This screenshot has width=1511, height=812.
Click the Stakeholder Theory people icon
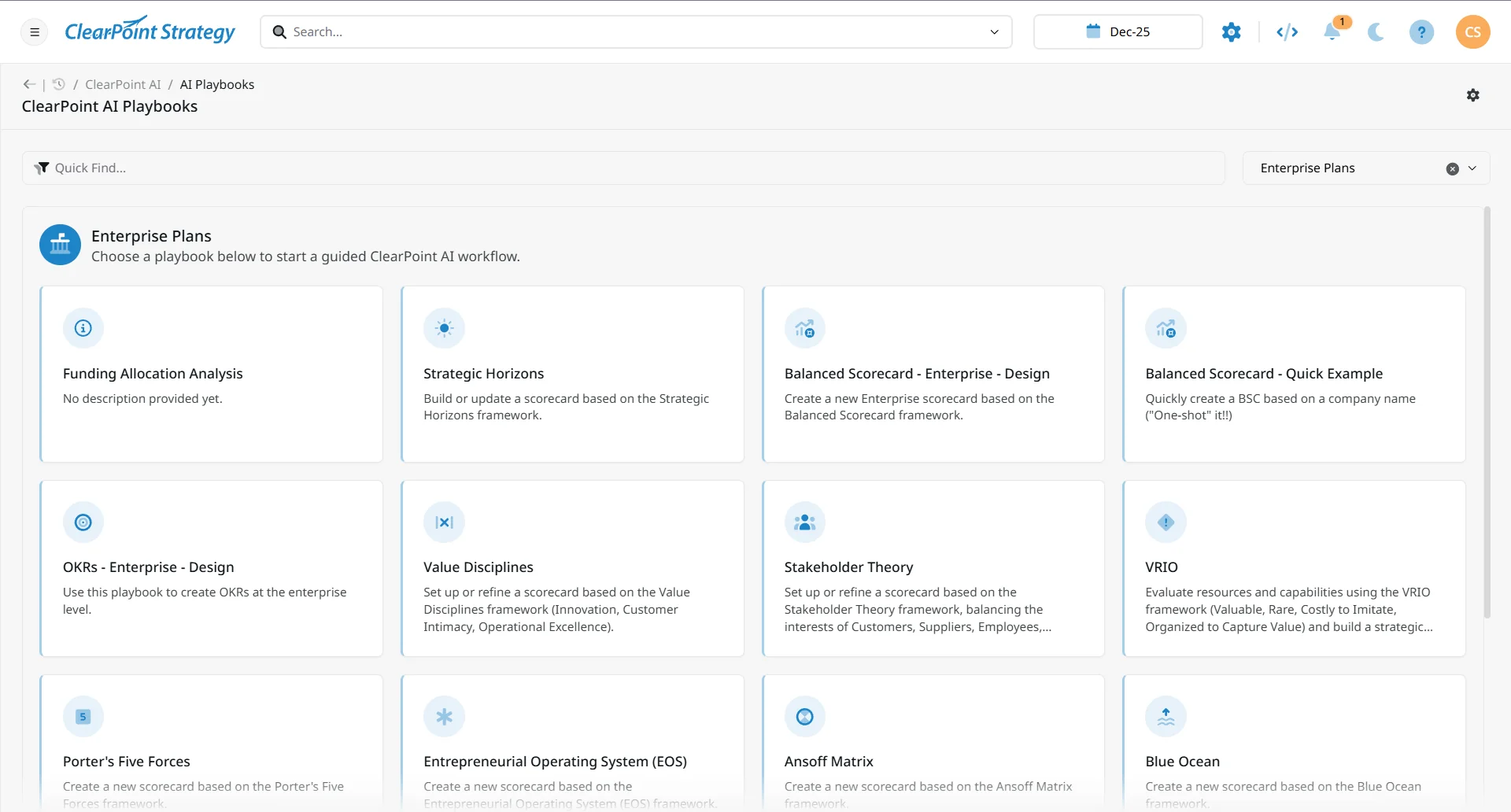point(805,522)
